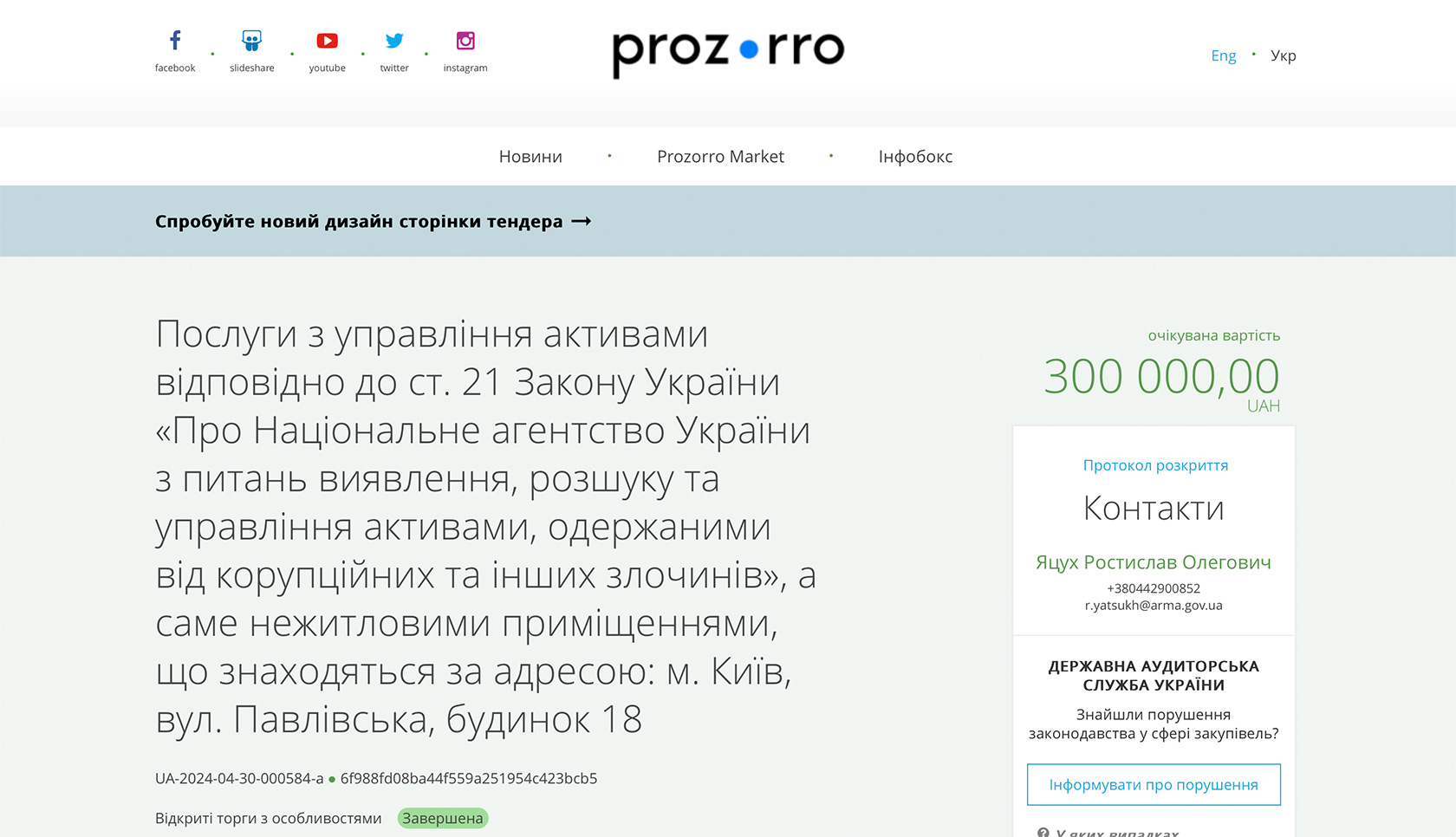Click the Twitter bird icon
The height and width of the screenshot is (837, 1456).
394,41
